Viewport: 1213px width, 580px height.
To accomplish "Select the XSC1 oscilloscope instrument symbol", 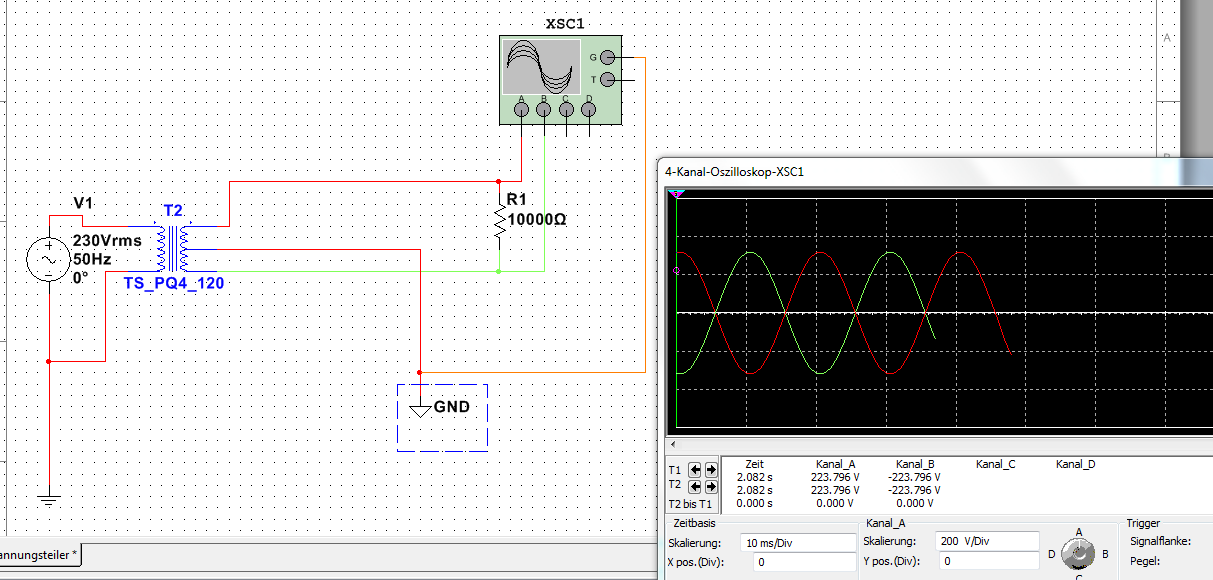I will tap(560, 80).
